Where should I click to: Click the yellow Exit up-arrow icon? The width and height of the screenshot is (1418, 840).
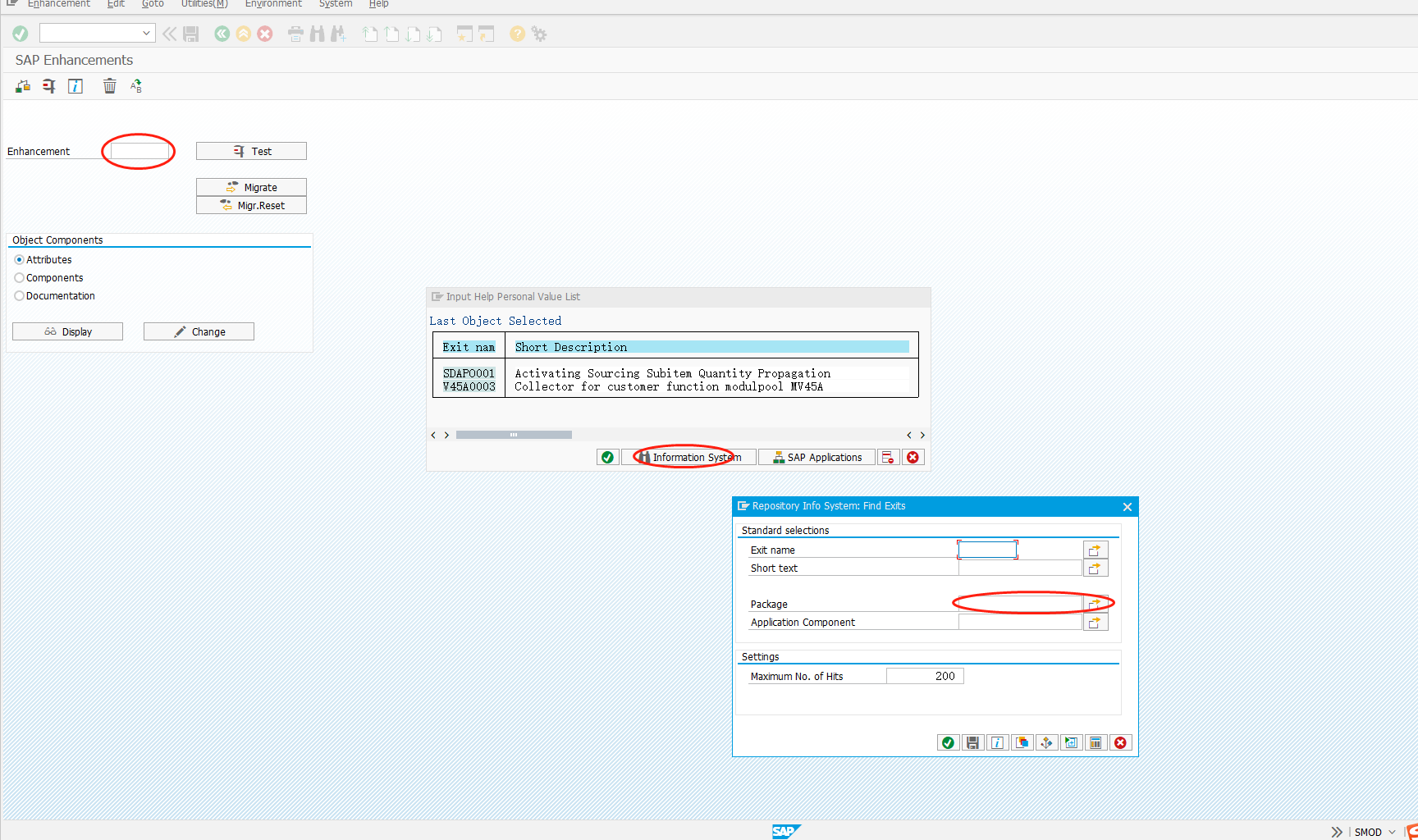(x=244, y=34)
